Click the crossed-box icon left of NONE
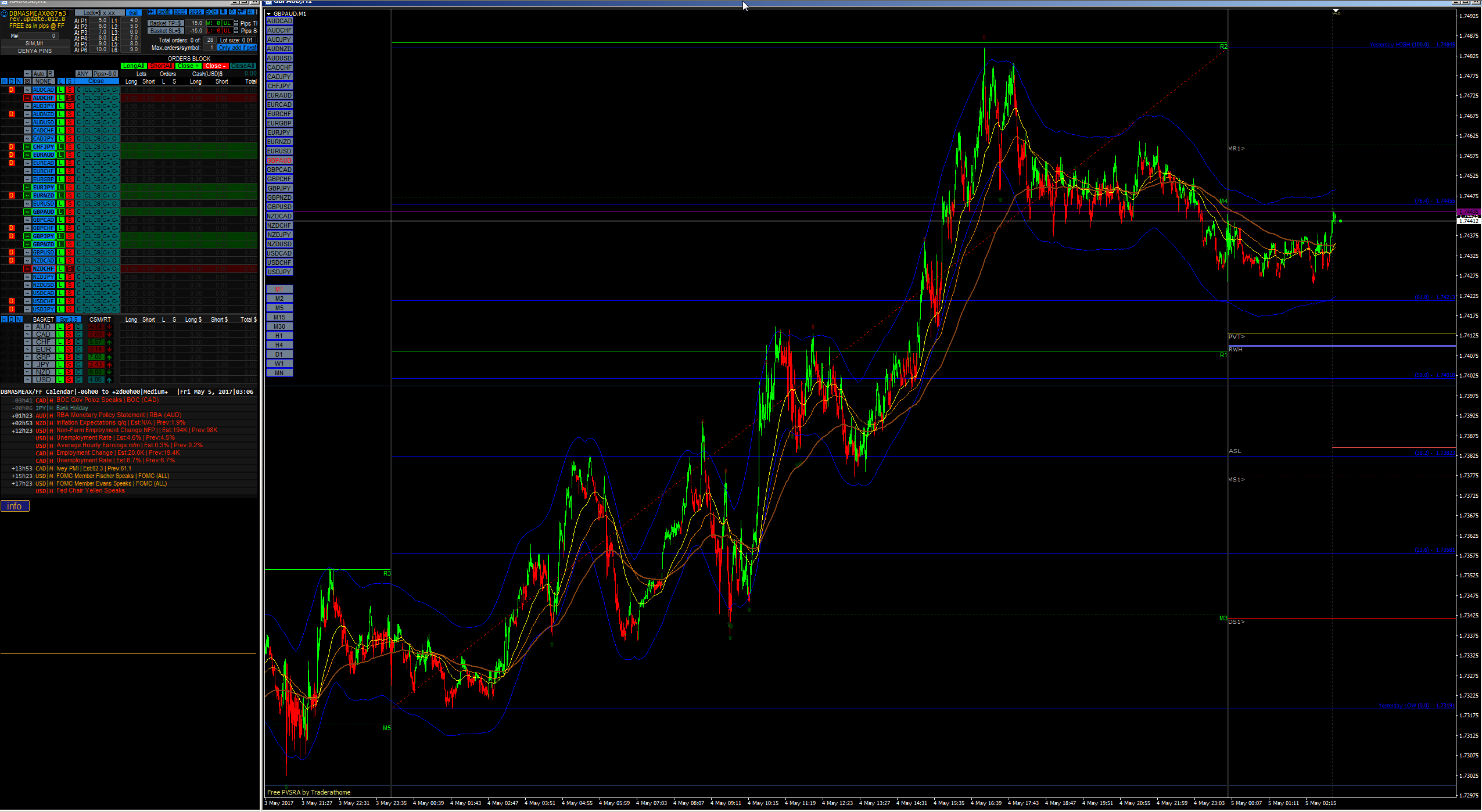This screenshot has width=1482, height=812. click(27, 81)
